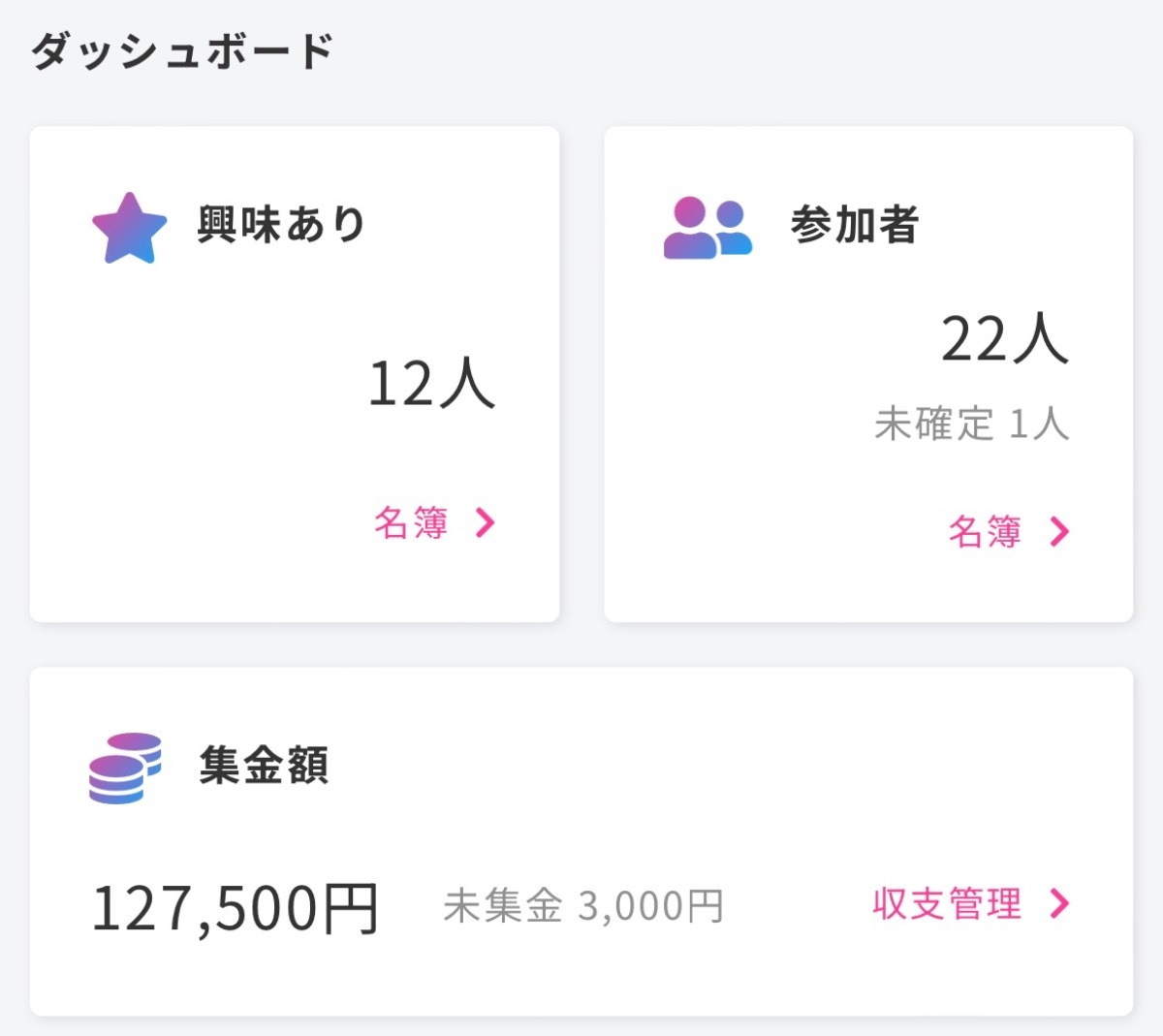Click the 集金額 card title
1163x1036 pixels.
264,766
